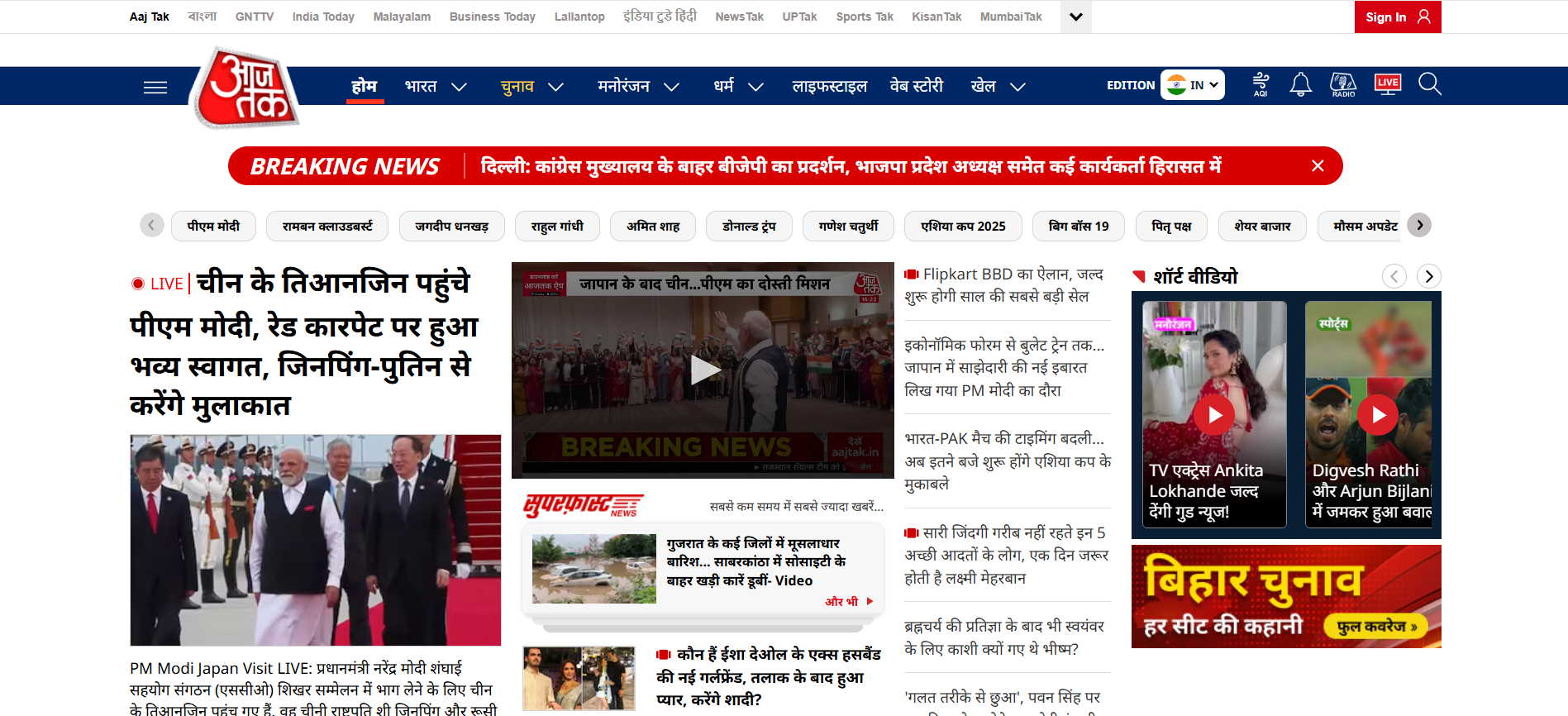Play the Ankita Lokhande short video

[x=1214, y=415]
